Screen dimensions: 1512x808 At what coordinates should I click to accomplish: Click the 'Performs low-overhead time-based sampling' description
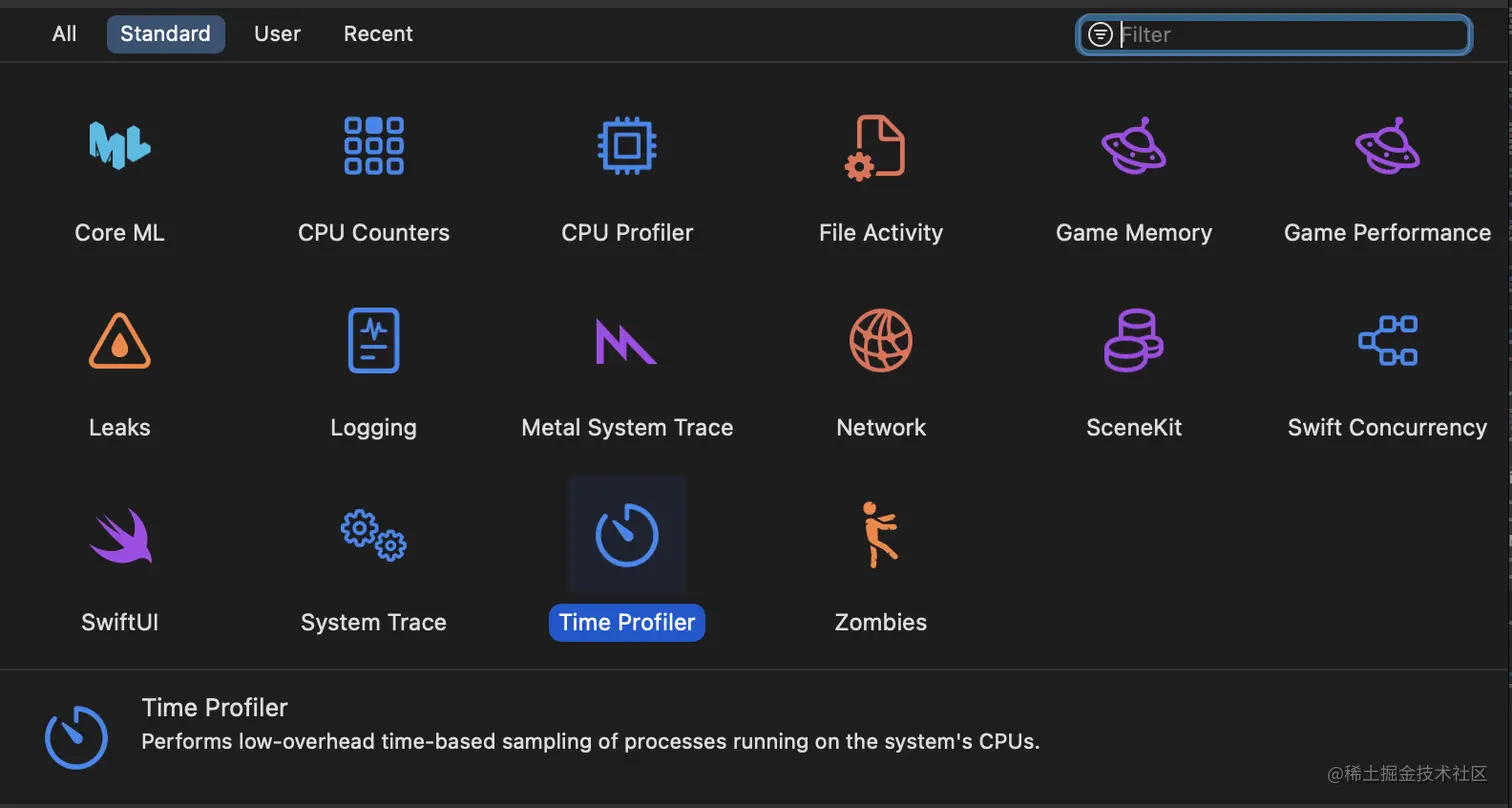tap(590, 742)
